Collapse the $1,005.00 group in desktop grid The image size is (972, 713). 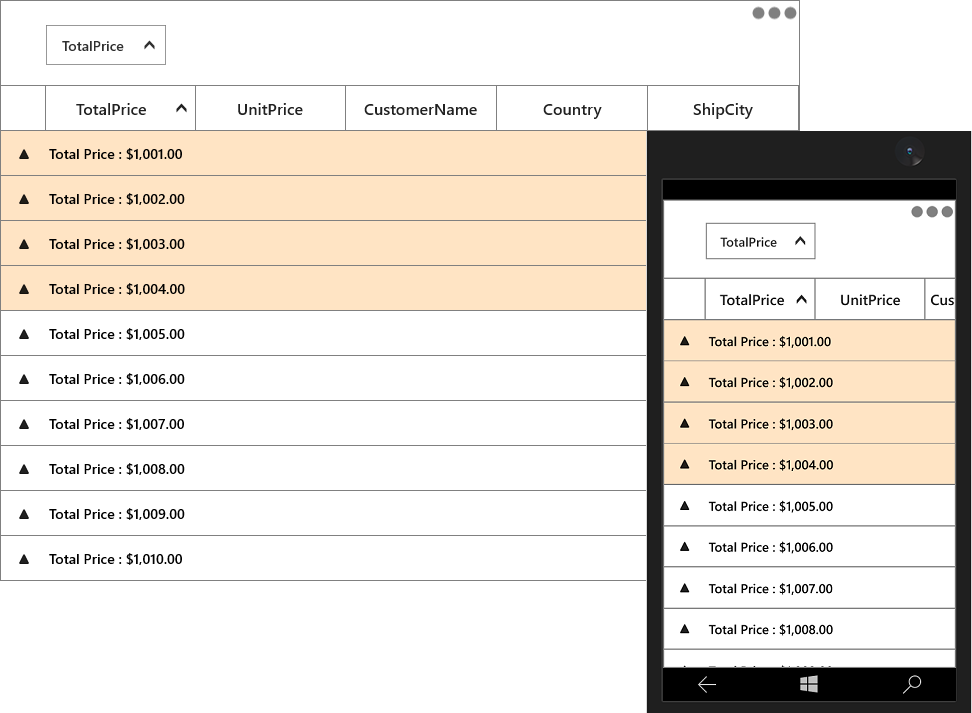tap(24, 334)
